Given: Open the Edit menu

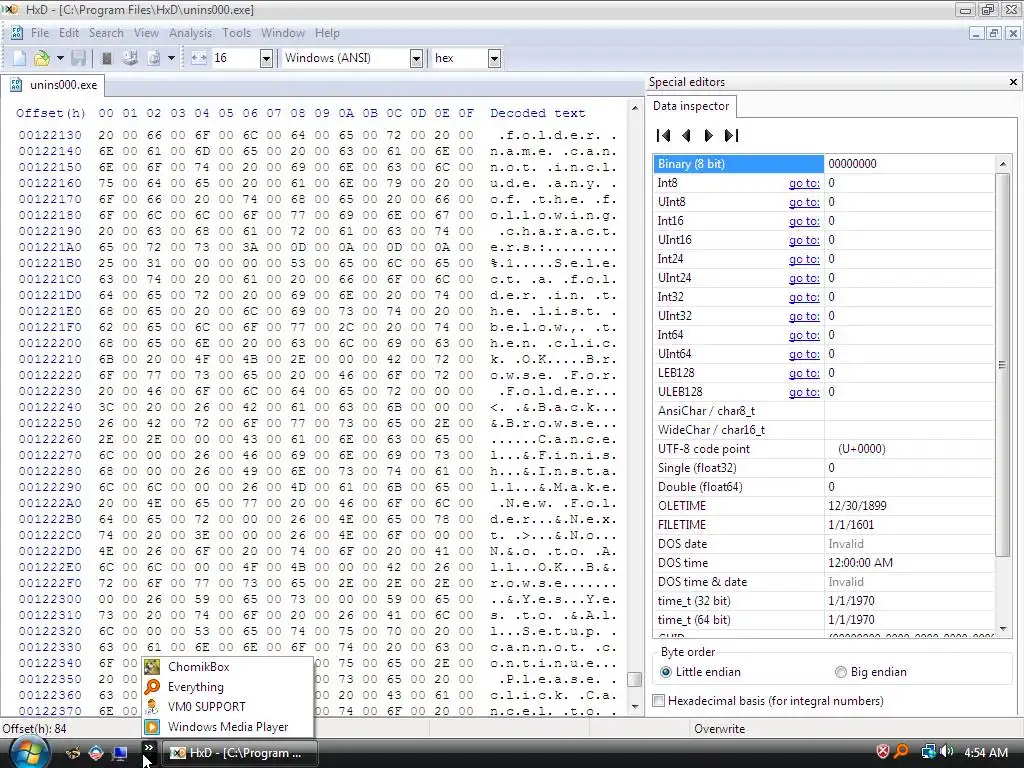Looking at the screenshot, I should tap(69, 33).
